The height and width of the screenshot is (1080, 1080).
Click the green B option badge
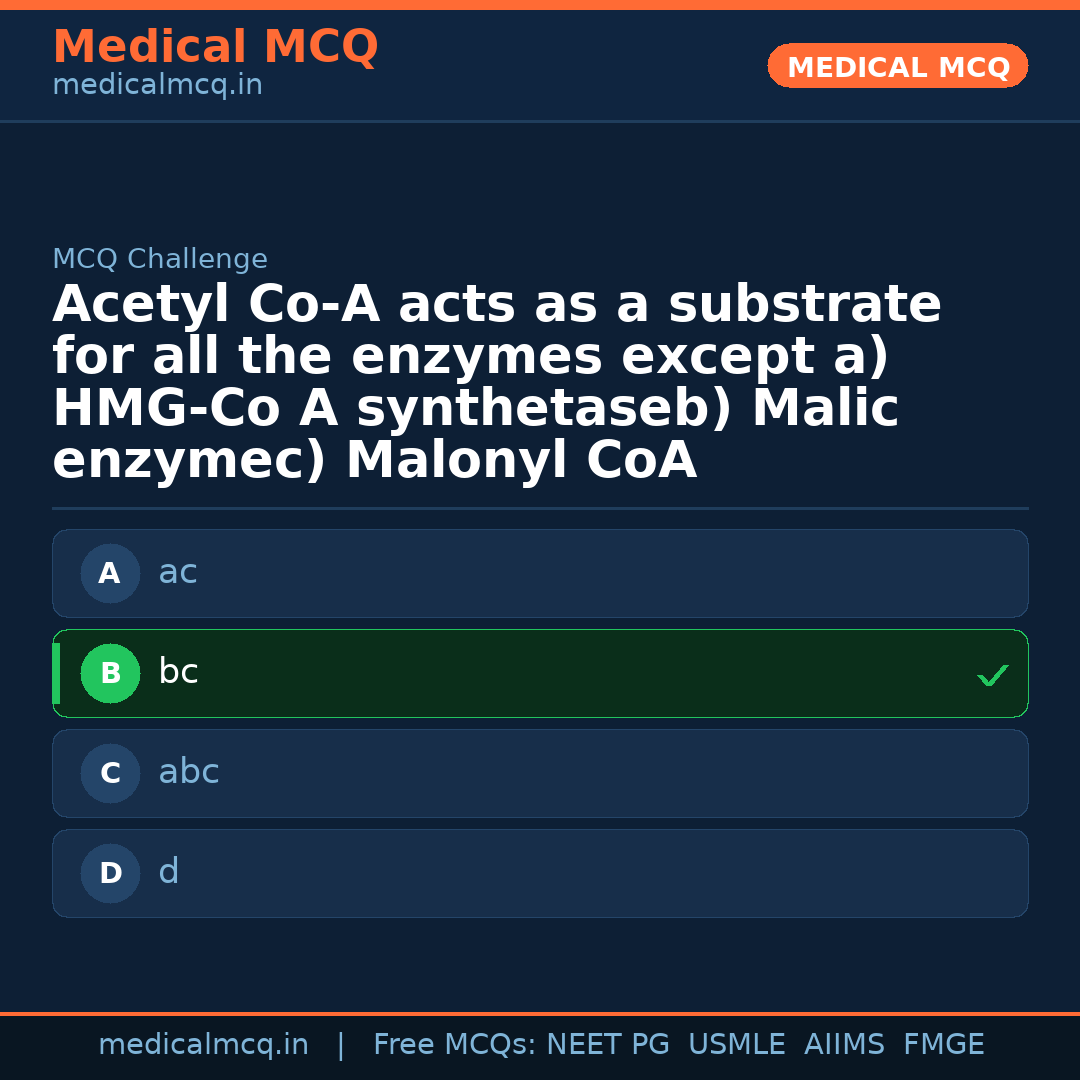(110, 673)
